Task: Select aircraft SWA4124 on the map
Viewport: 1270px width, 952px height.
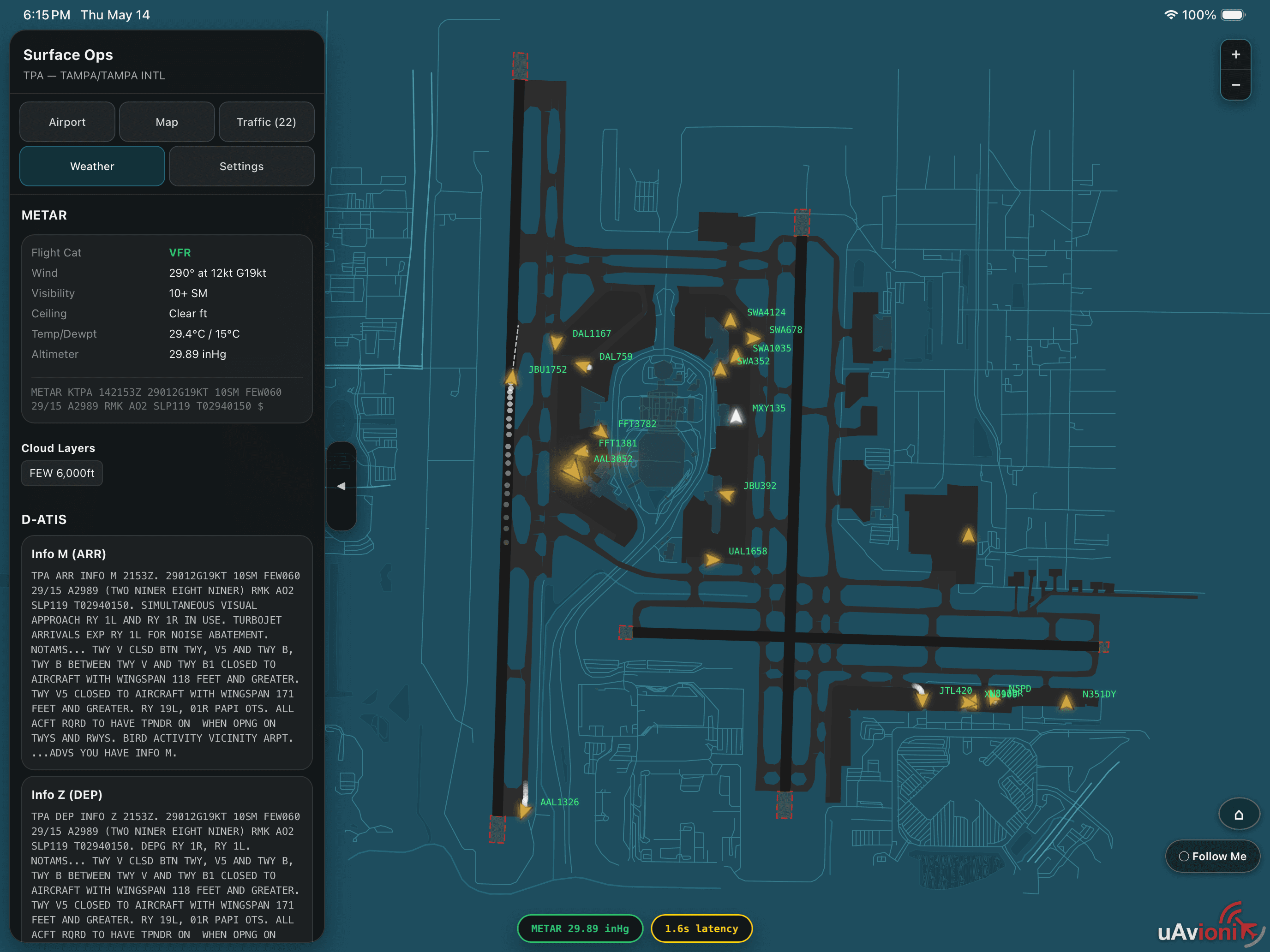Action: pos(731,320)
